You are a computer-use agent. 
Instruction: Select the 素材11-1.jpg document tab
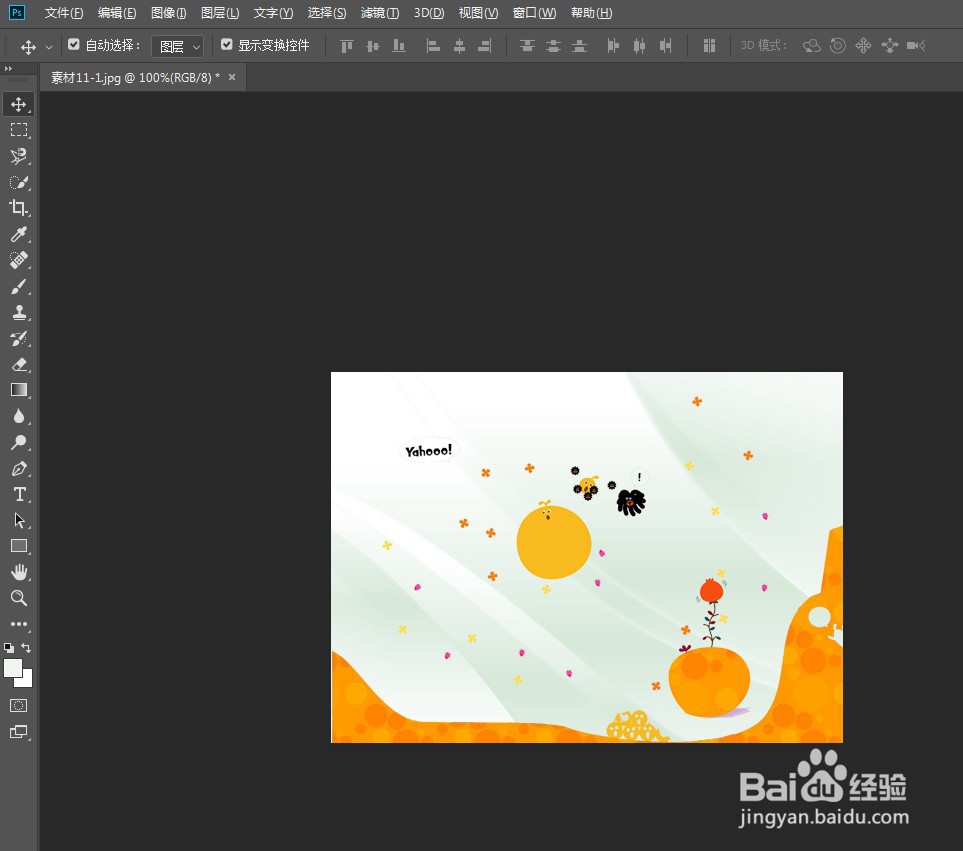(135, 78)
